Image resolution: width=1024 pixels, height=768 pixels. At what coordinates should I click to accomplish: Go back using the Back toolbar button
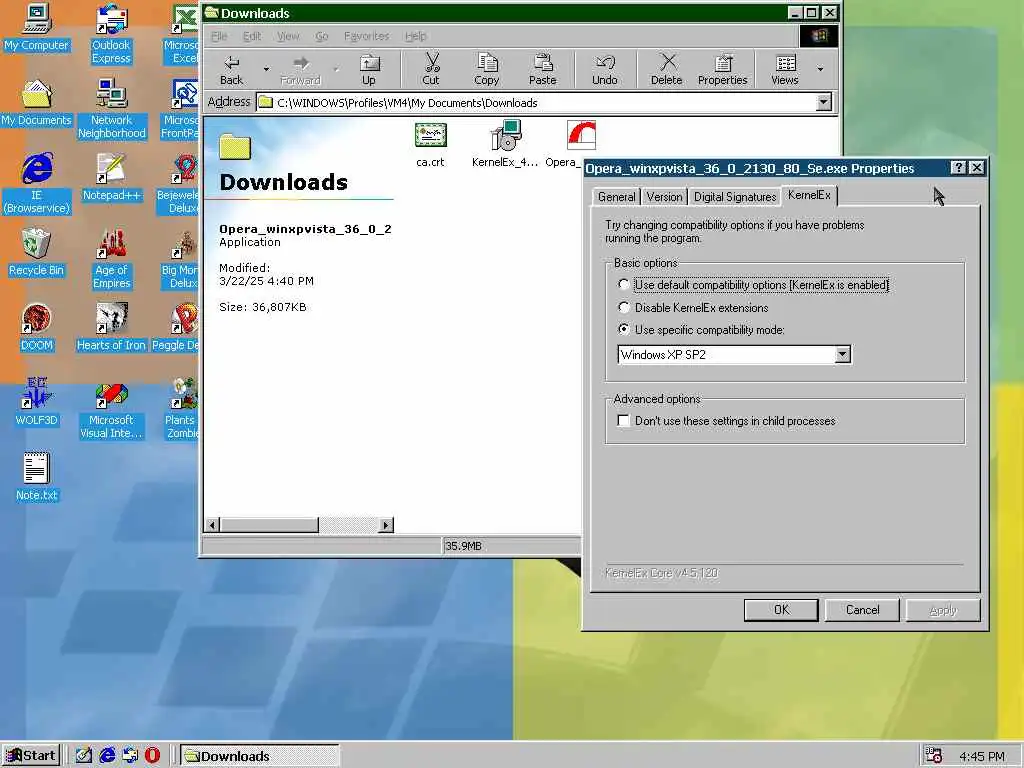[231, 69]
